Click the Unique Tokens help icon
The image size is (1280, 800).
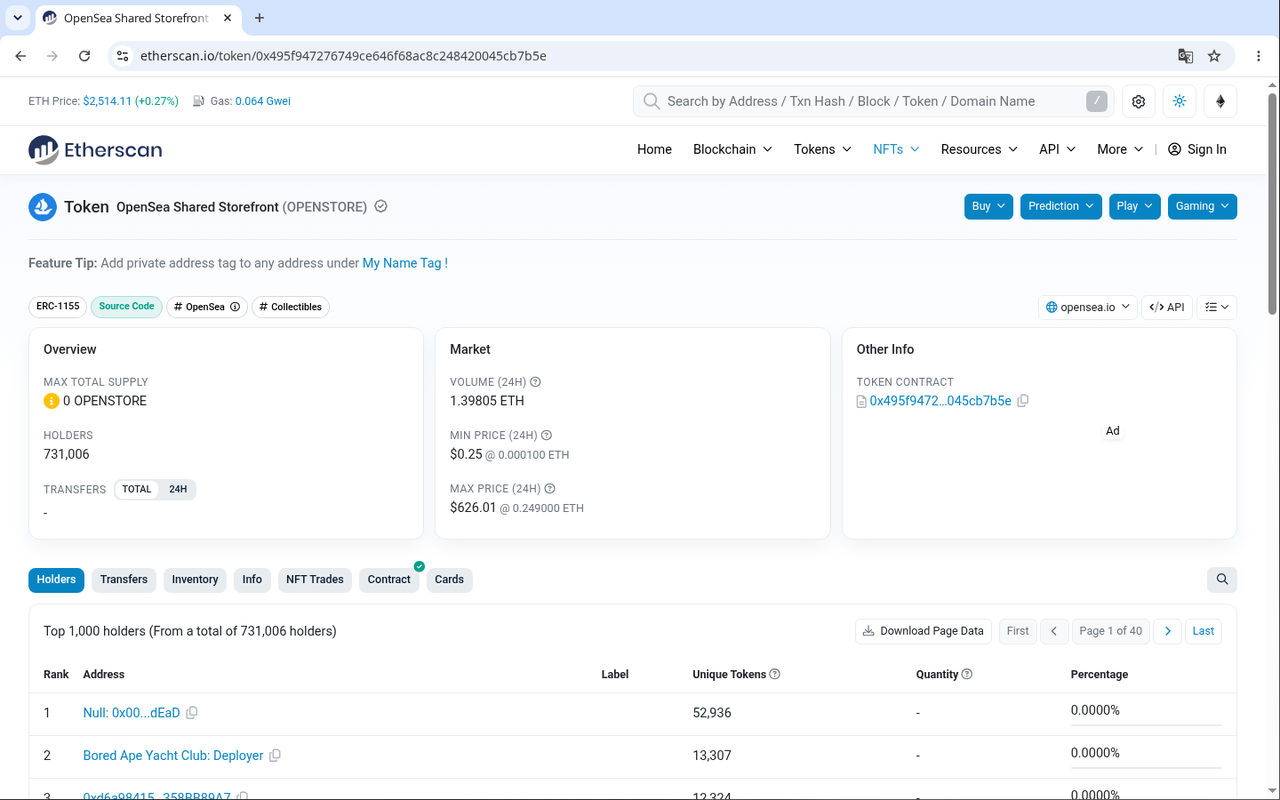pos(775,674)
